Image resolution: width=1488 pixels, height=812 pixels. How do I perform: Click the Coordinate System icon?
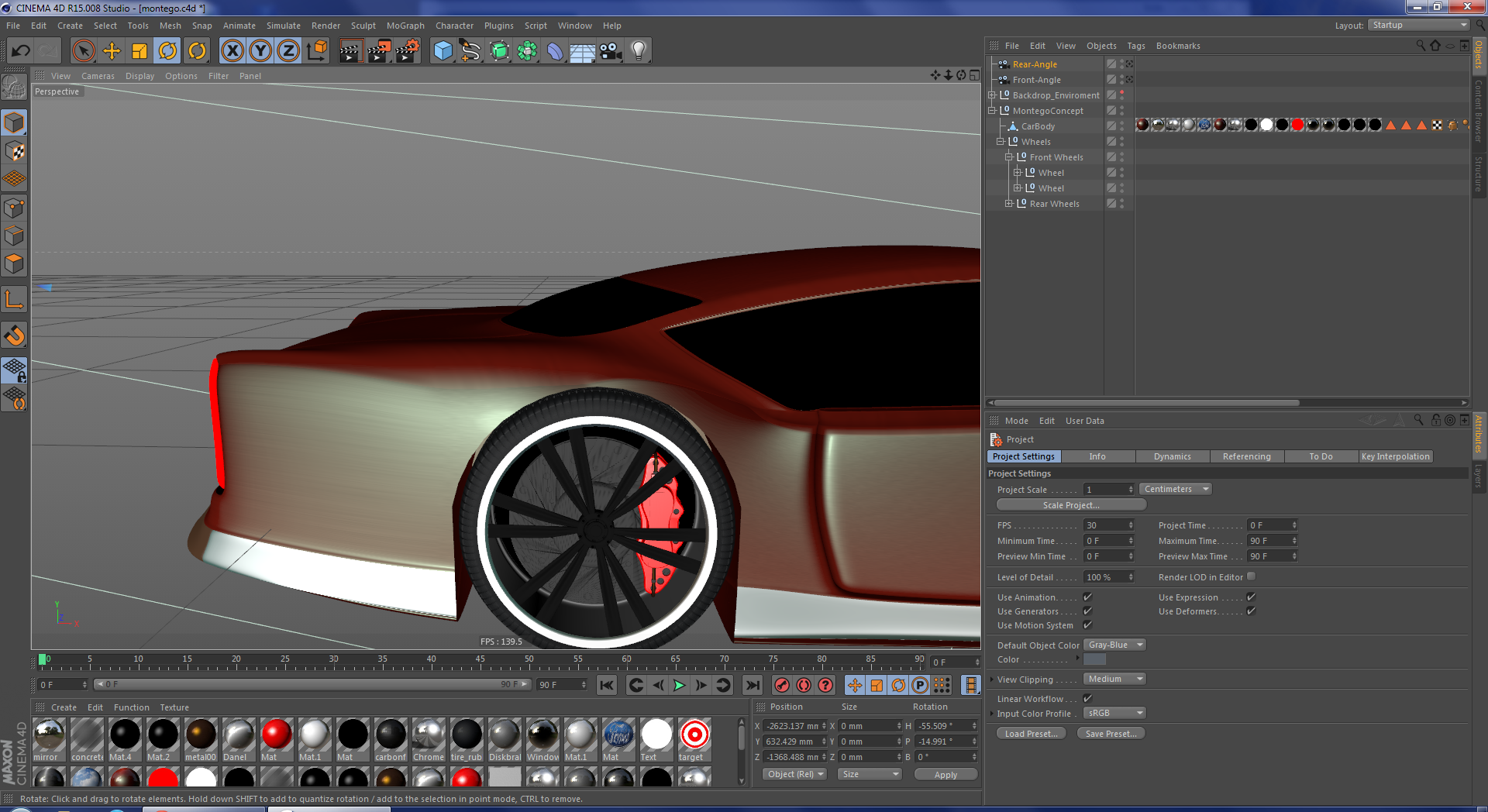coord(317,51)
